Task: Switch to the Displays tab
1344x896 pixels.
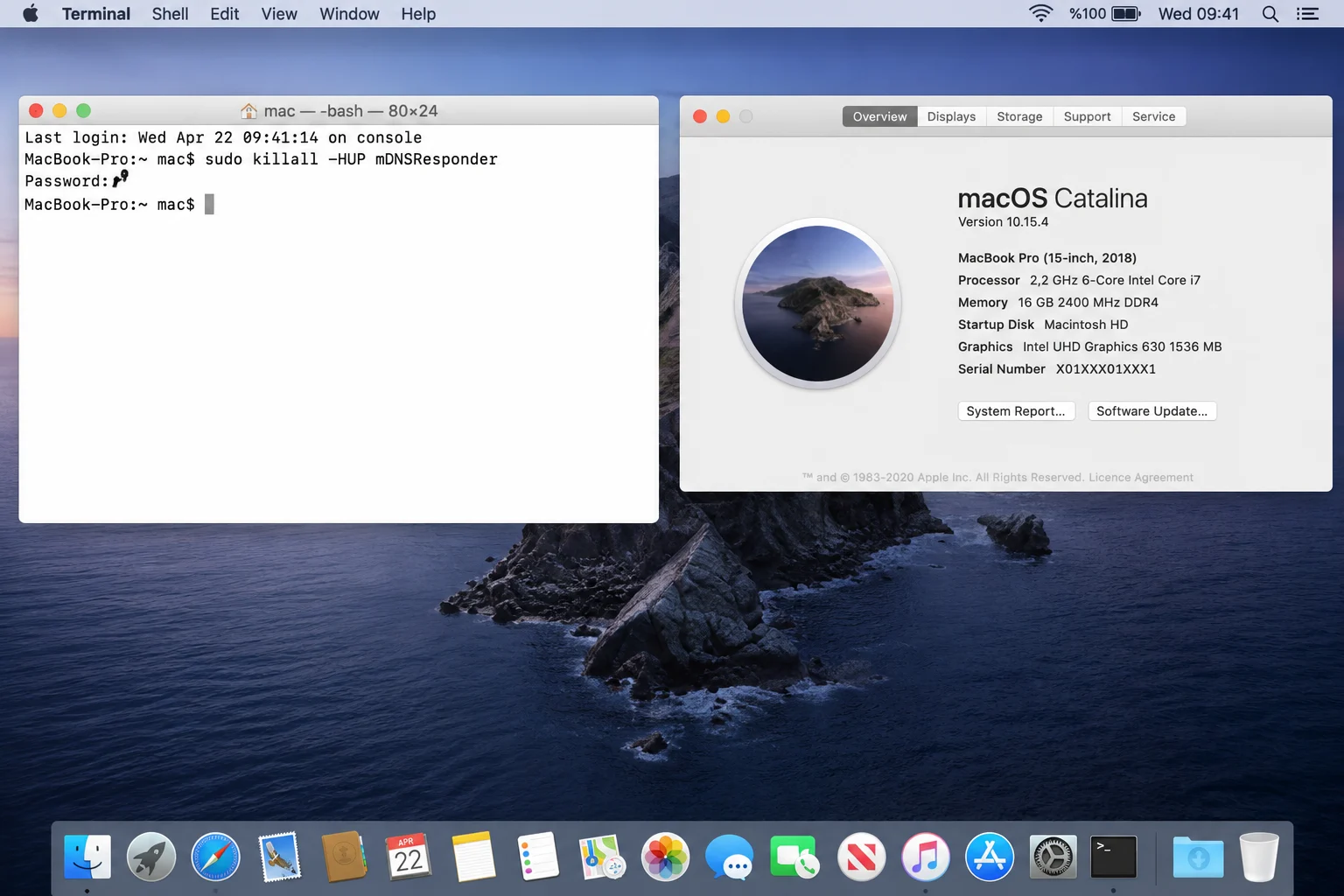Action: 951,116
